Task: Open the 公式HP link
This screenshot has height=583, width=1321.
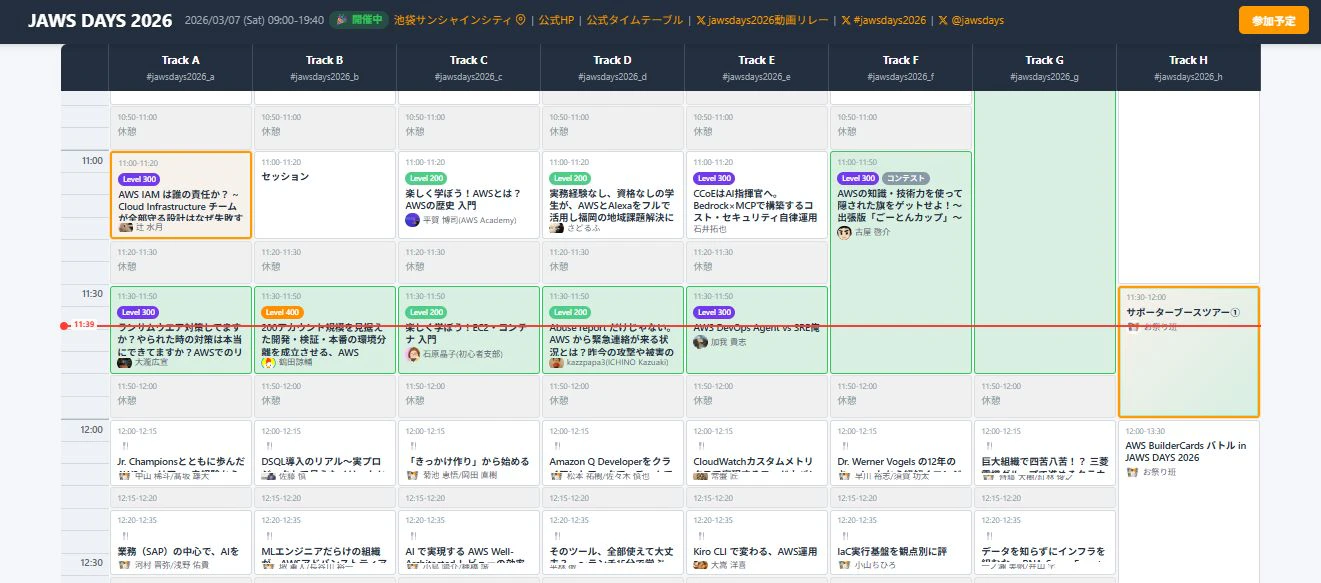Action: 556,20
